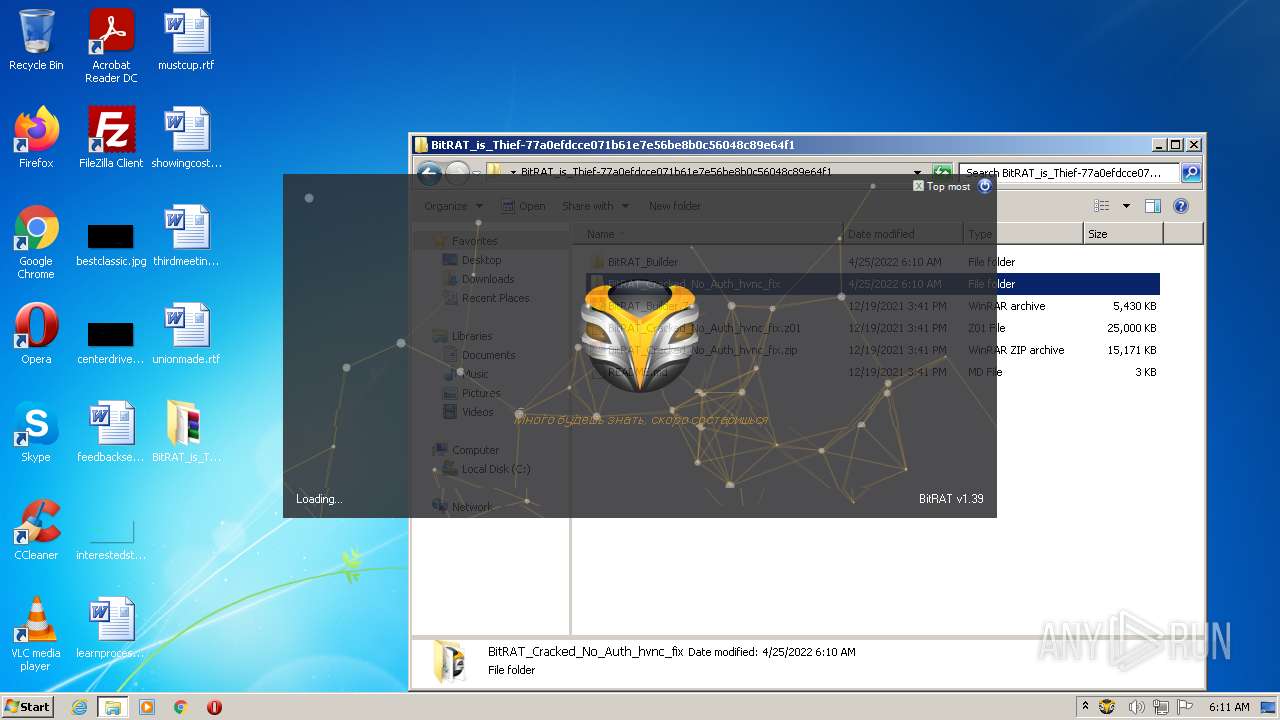Launch VLC media player from the desktop
This screenshot has height=720, width=1280.
pos(36,634)
